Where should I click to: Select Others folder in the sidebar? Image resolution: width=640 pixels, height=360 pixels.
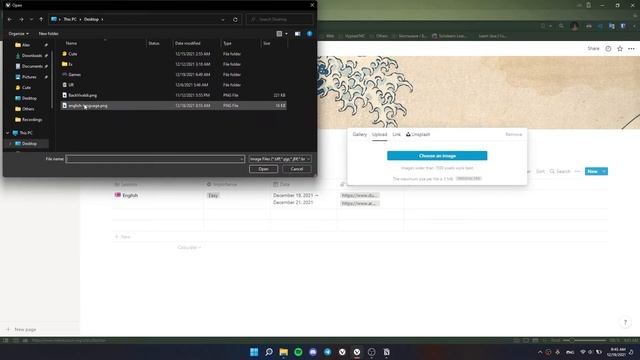click(x=28, y=109)
